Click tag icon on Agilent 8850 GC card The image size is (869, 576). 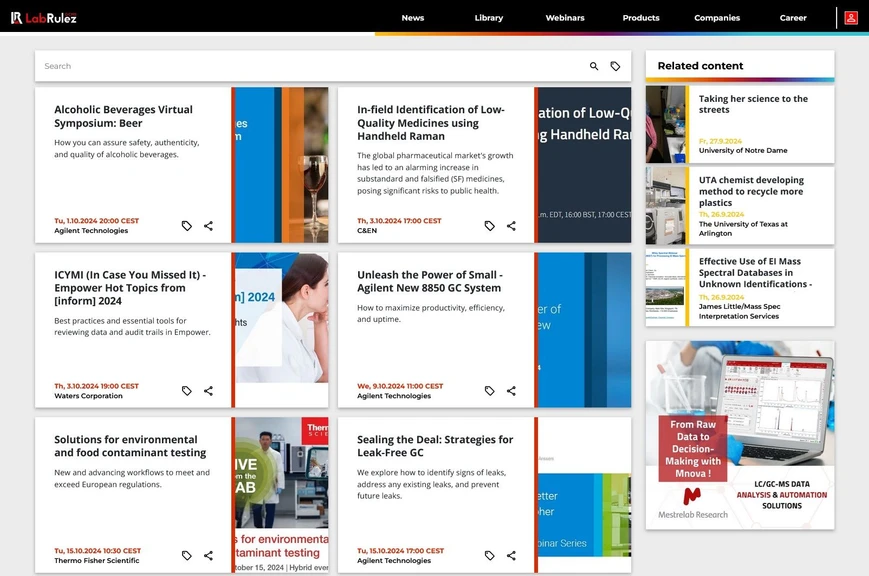click(x=489, y=391)
